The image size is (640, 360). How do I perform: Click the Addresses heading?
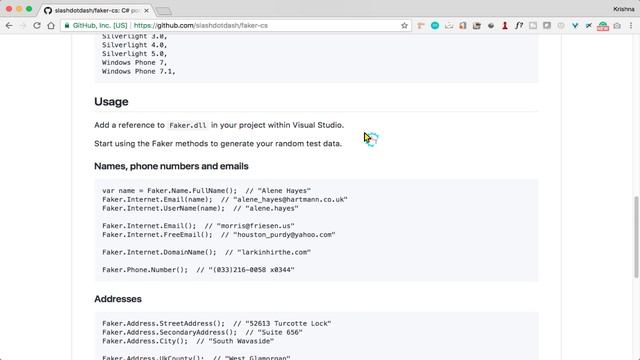(118, 299)
